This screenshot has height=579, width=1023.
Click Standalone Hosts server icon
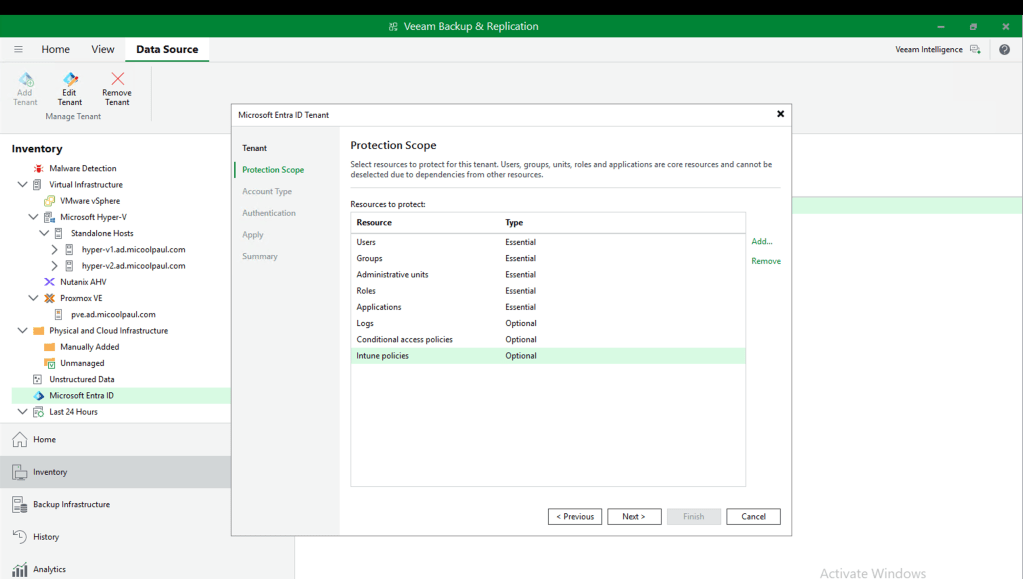point(59,233)
